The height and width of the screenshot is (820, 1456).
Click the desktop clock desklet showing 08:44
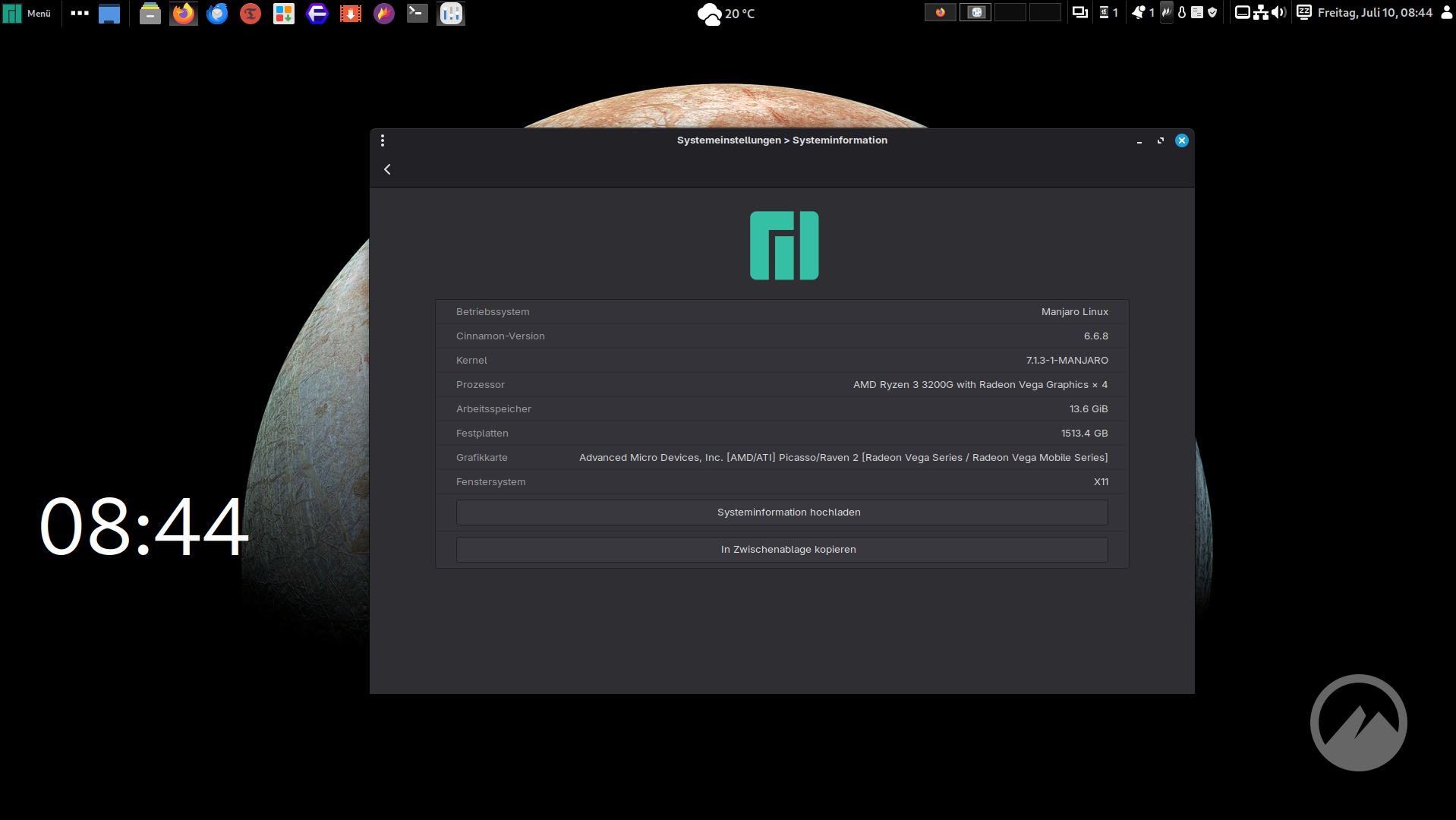pos(144,526)
